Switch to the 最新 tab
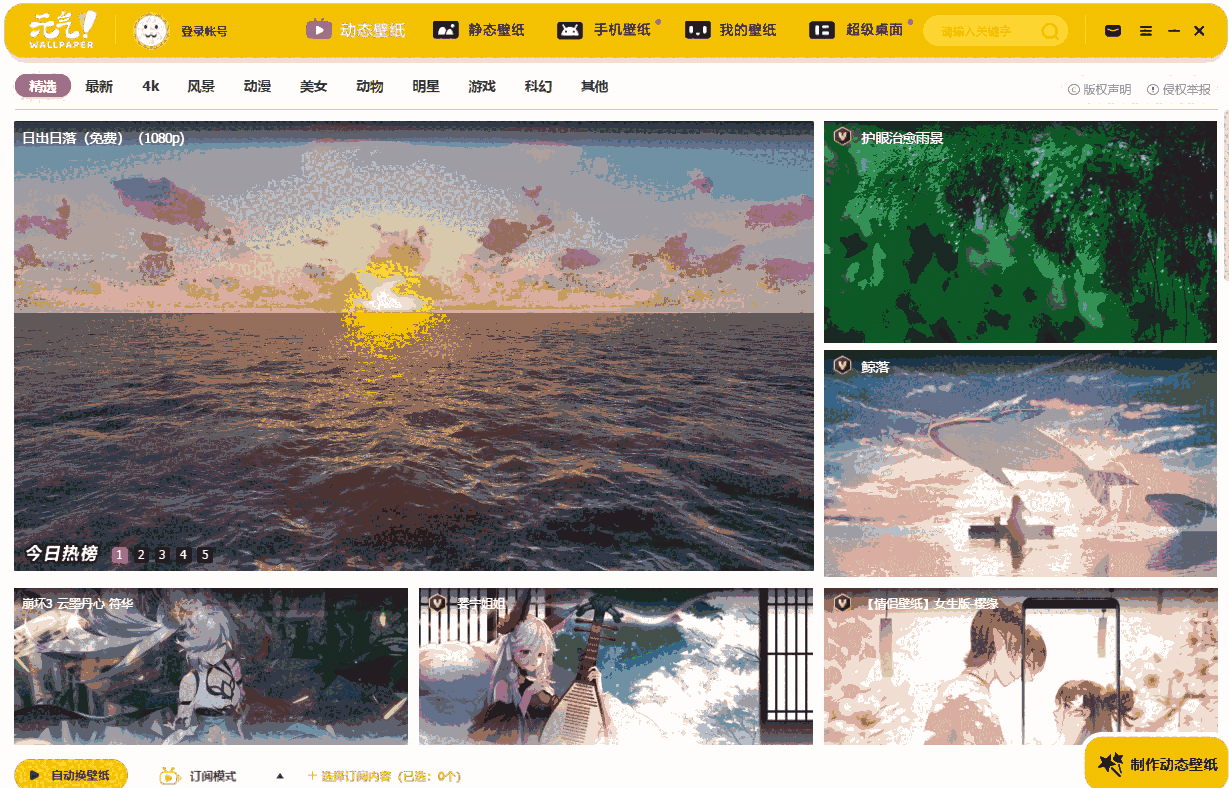 point(97,86)
